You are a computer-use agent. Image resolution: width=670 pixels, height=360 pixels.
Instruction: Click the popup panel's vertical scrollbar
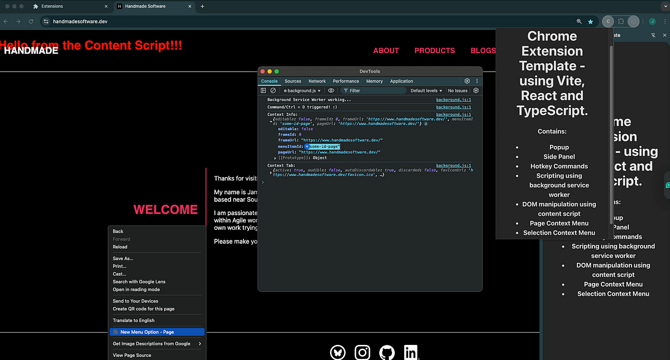(x=611, y=135)
